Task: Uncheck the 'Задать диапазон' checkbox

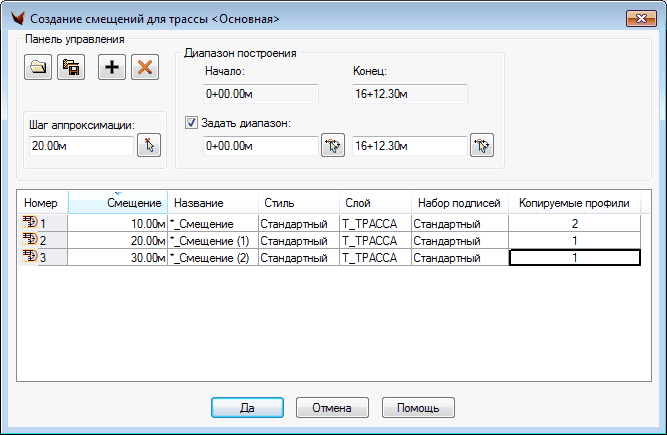Action: 192,123
